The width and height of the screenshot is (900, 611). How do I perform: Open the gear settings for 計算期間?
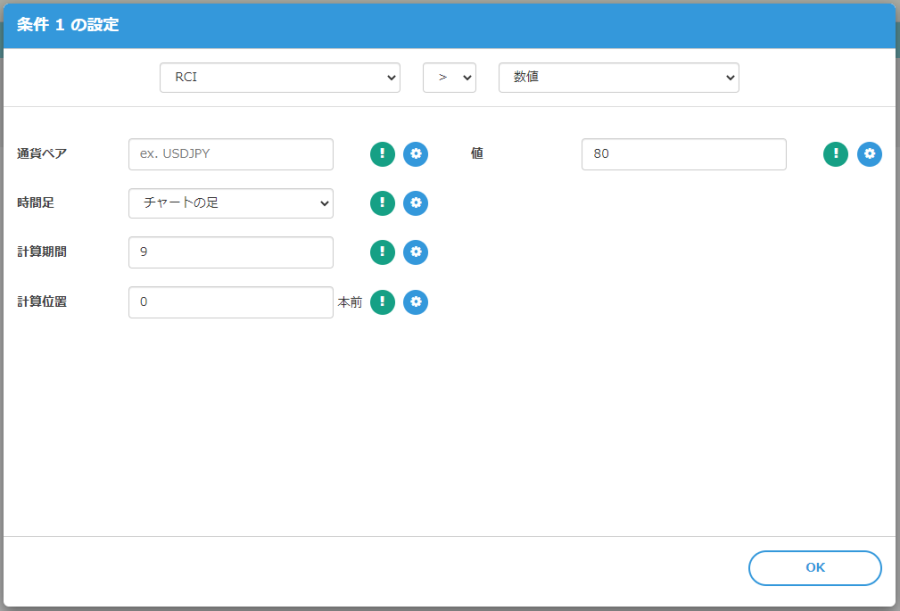(415, 252)
